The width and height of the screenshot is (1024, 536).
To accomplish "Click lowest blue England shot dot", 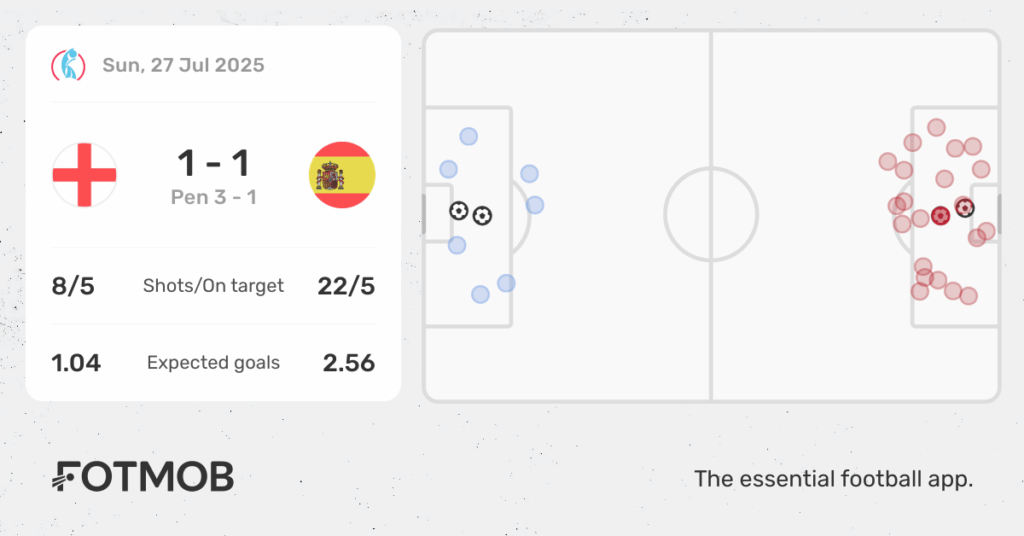I will click(480, 294).
